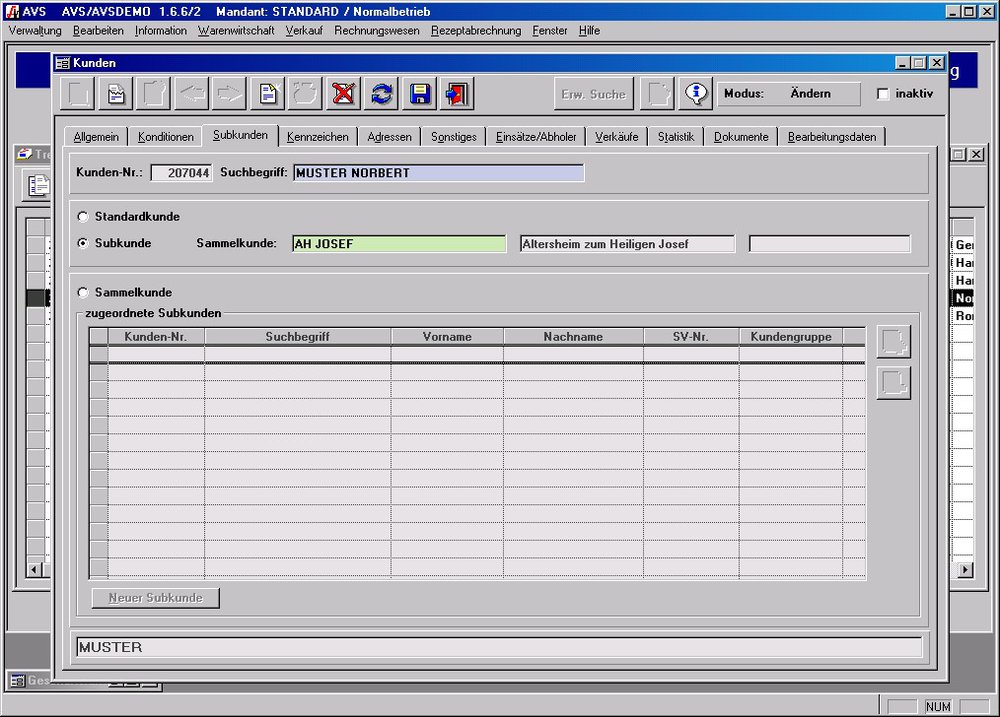Click the green Sammelkunde field AH JOSEF

pyautogui.click(x=399, y=244)
